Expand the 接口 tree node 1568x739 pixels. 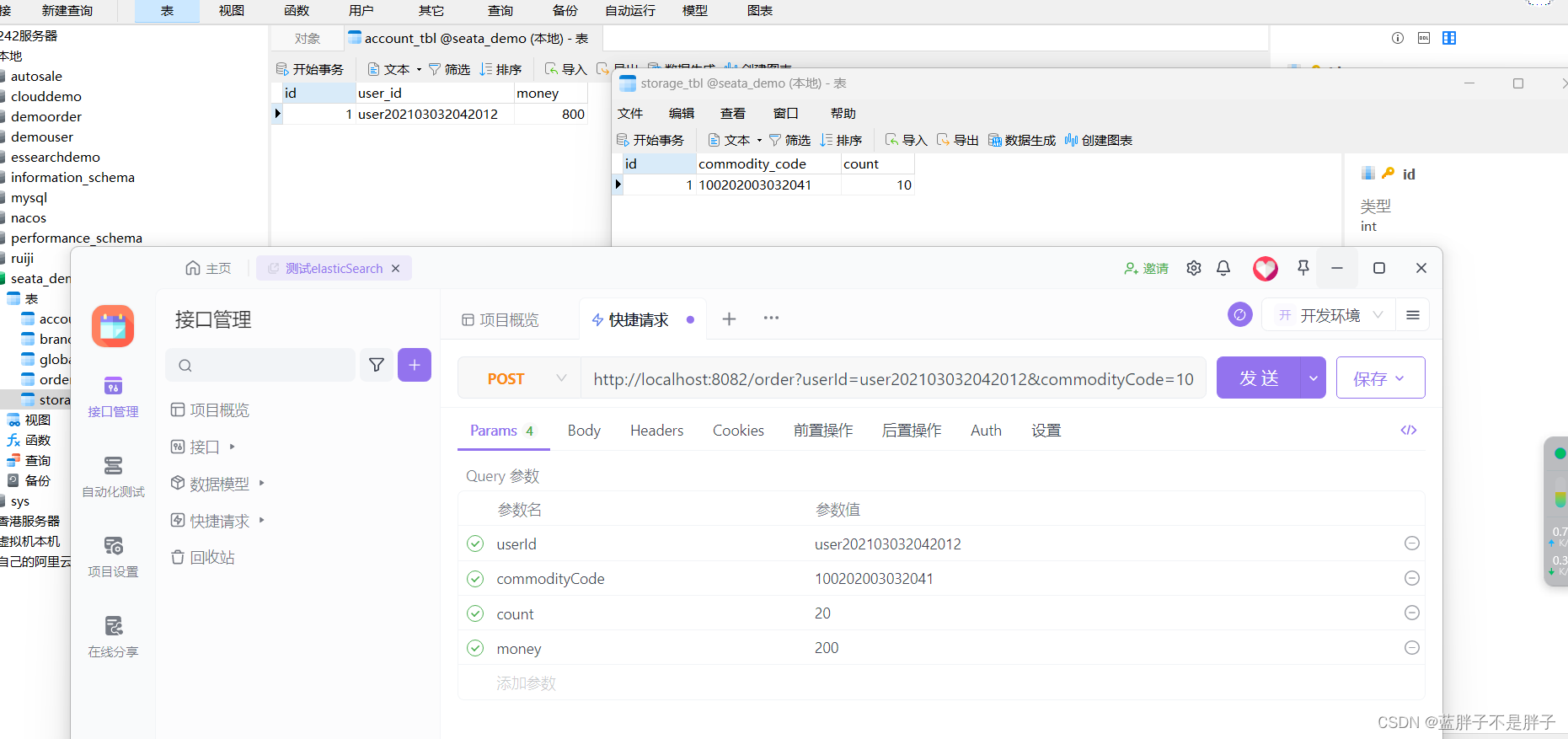(233, 447)
